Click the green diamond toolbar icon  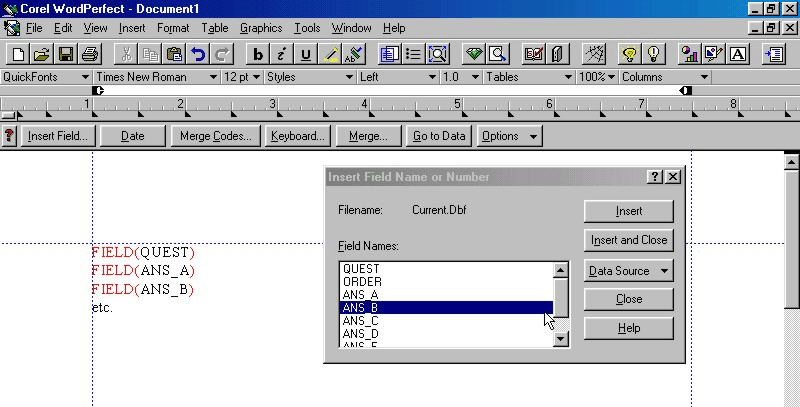tap(474, 54)
